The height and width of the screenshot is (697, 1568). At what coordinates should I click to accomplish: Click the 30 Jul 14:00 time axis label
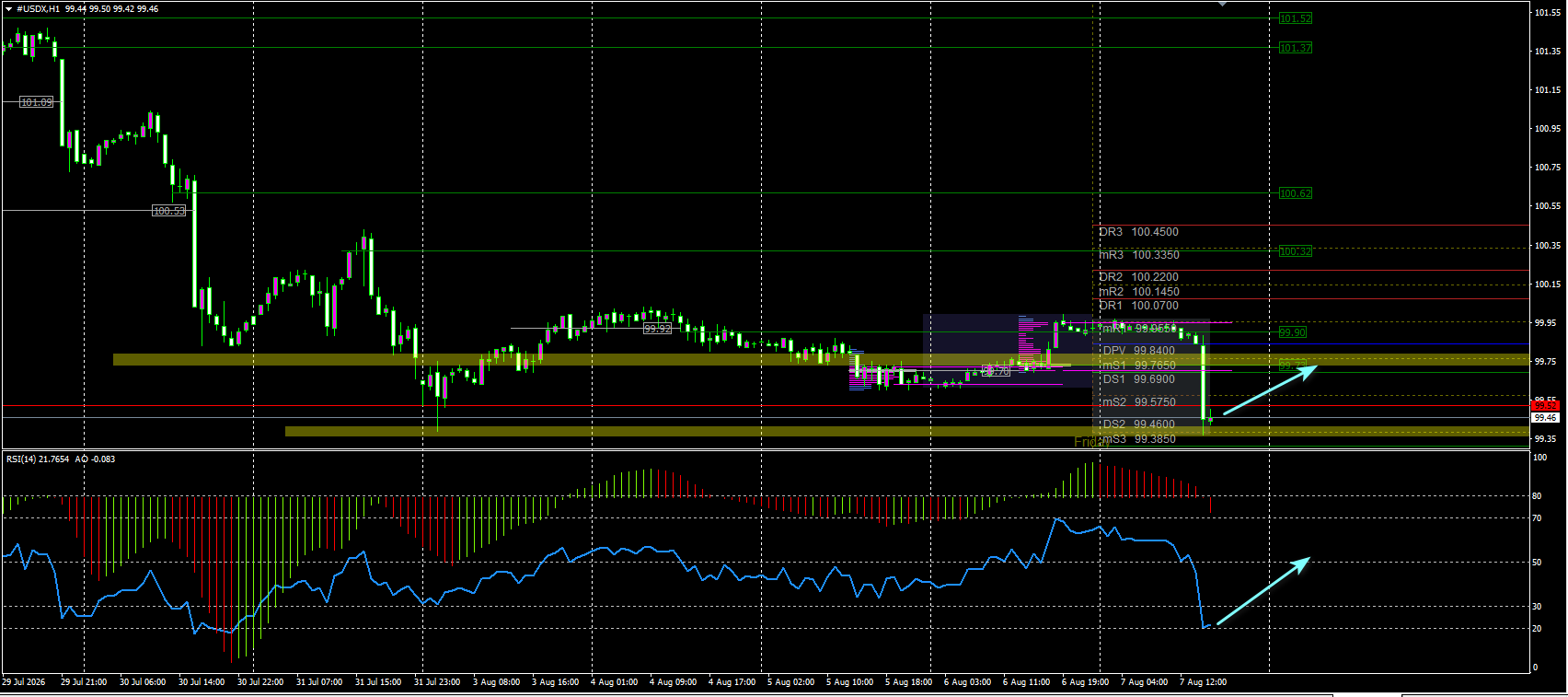pos(202,682)
